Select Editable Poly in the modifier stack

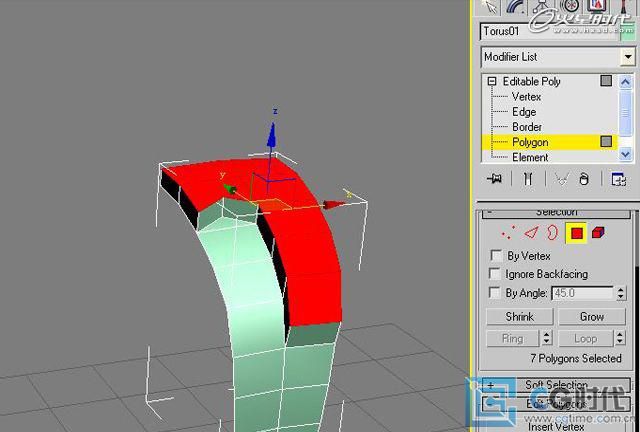click(x=531, y=81)
